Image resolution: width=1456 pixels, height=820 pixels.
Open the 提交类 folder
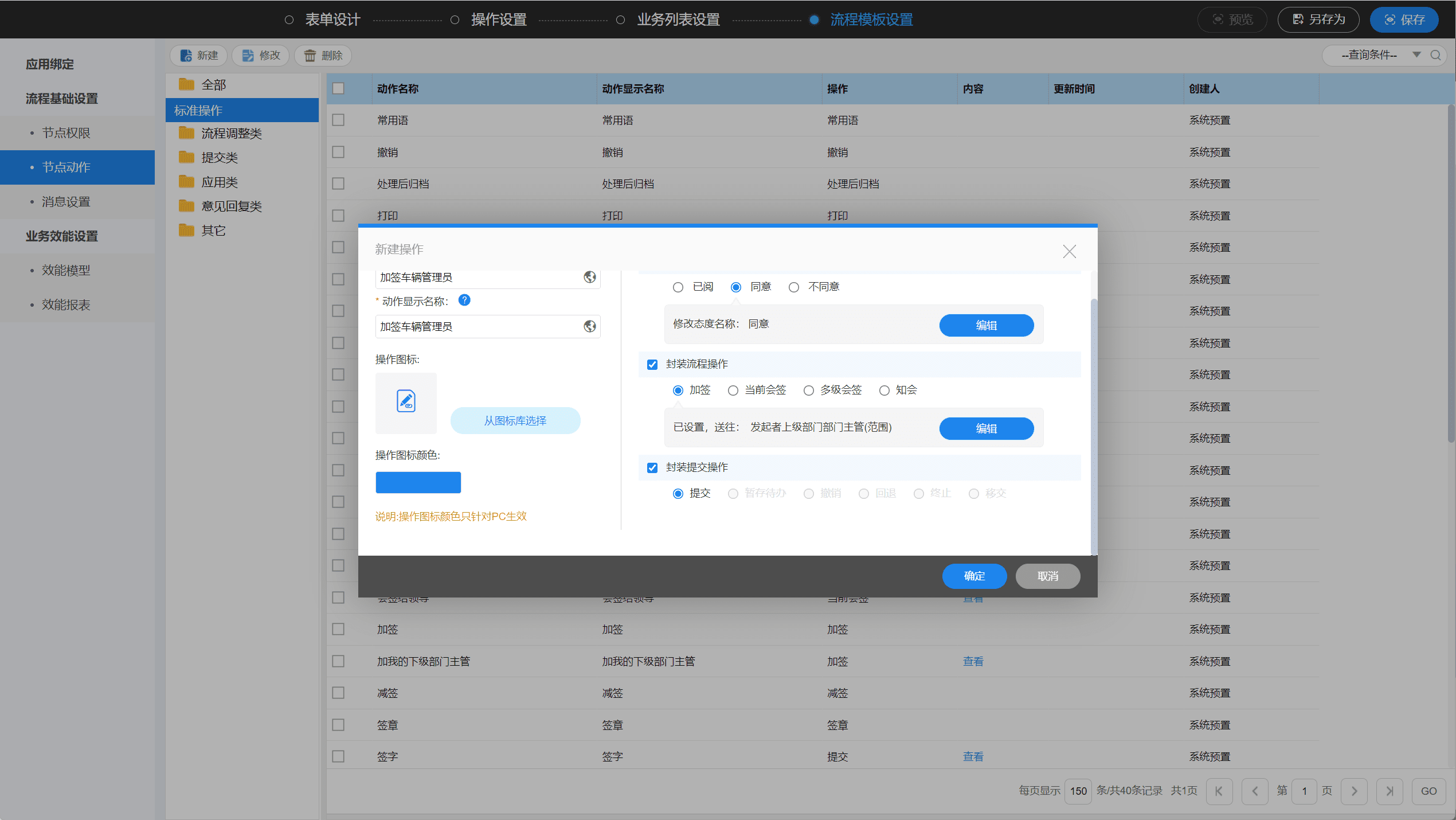tap(208, 158)
